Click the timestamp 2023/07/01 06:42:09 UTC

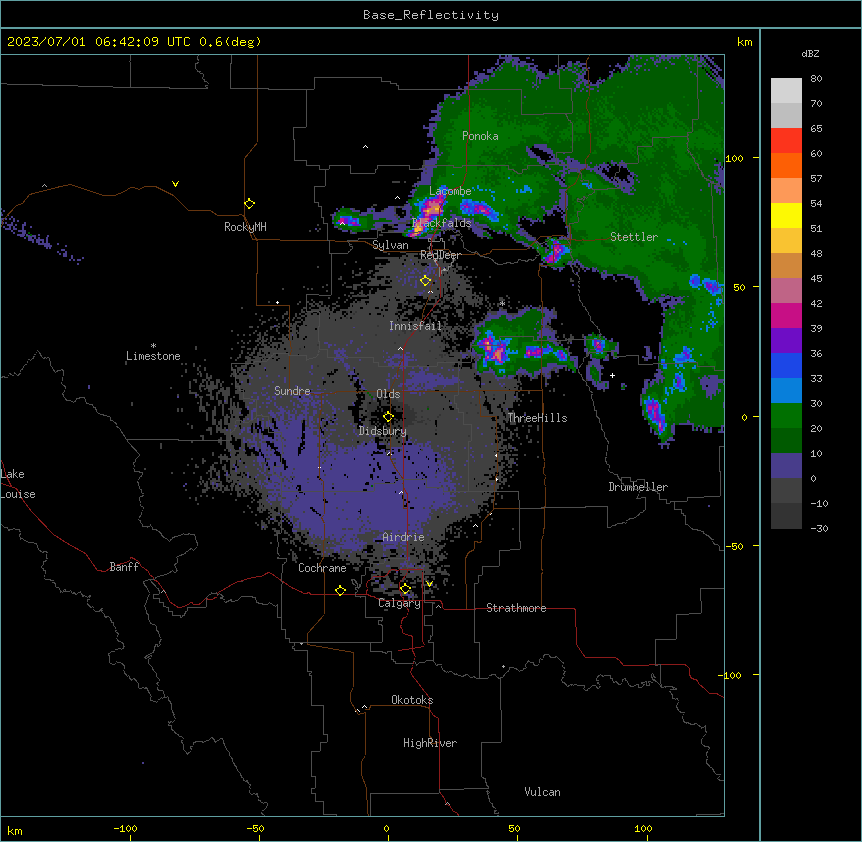99,42
